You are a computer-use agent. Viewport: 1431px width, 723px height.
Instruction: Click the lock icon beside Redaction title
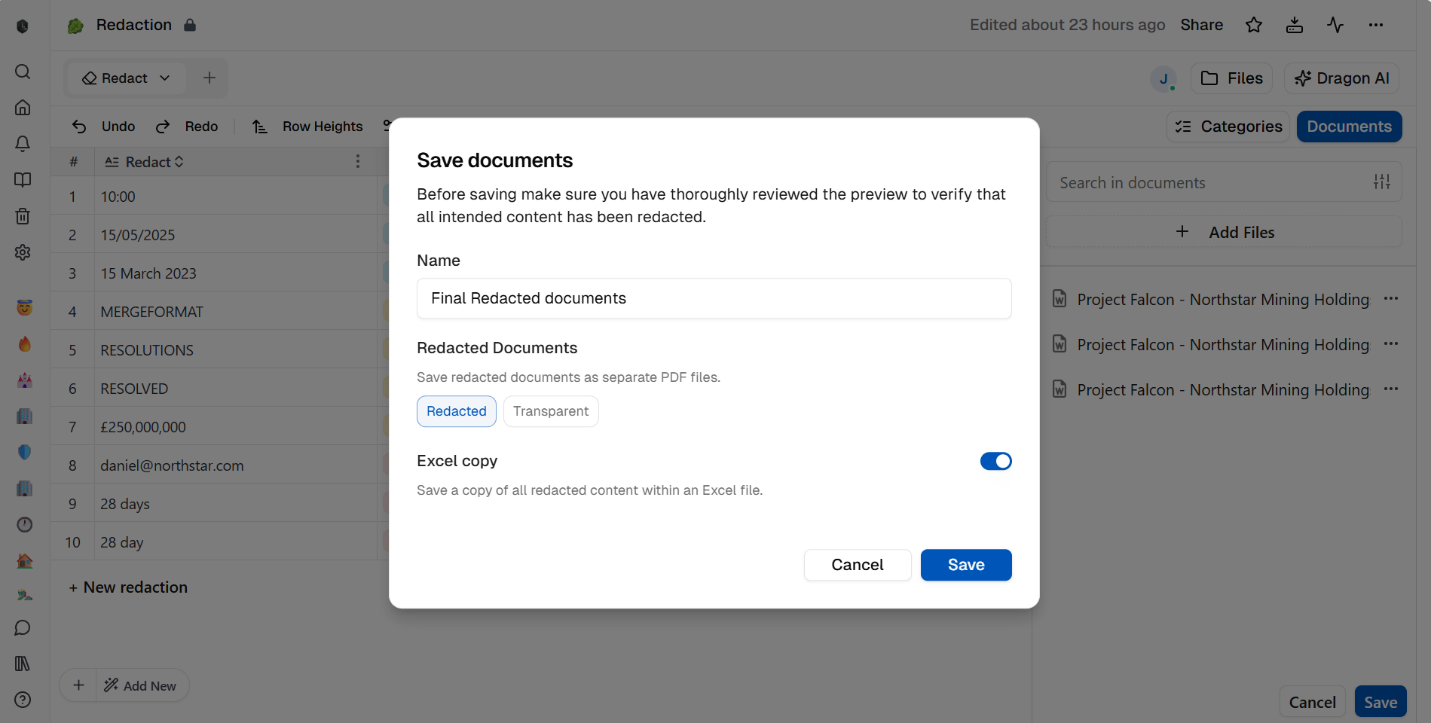click(190, 25)
